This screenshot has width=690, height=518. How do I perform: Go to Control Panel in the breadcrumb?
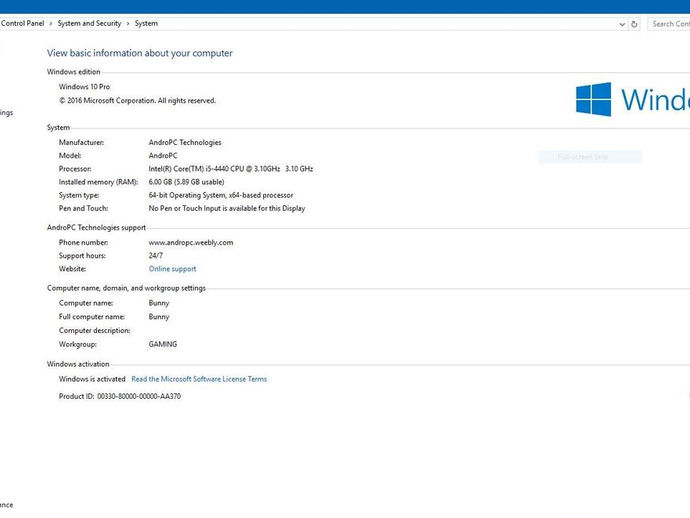[22, 23]
